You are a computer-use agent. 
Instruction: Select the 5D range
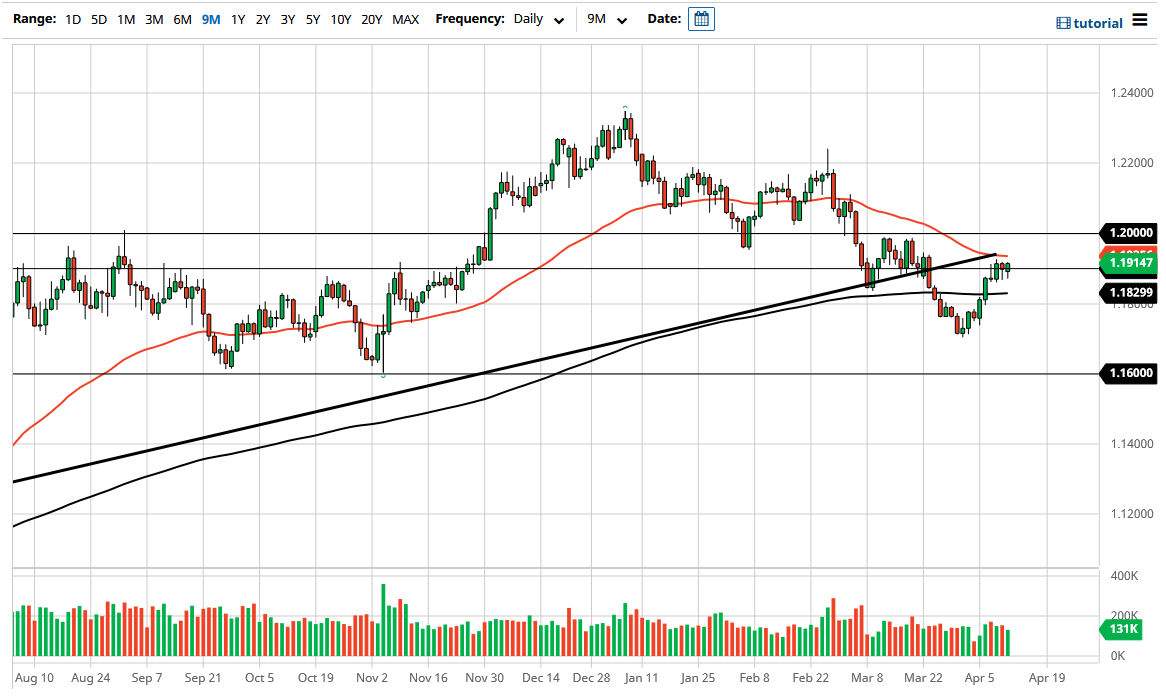pyautogui.click(x=99, y=19)
